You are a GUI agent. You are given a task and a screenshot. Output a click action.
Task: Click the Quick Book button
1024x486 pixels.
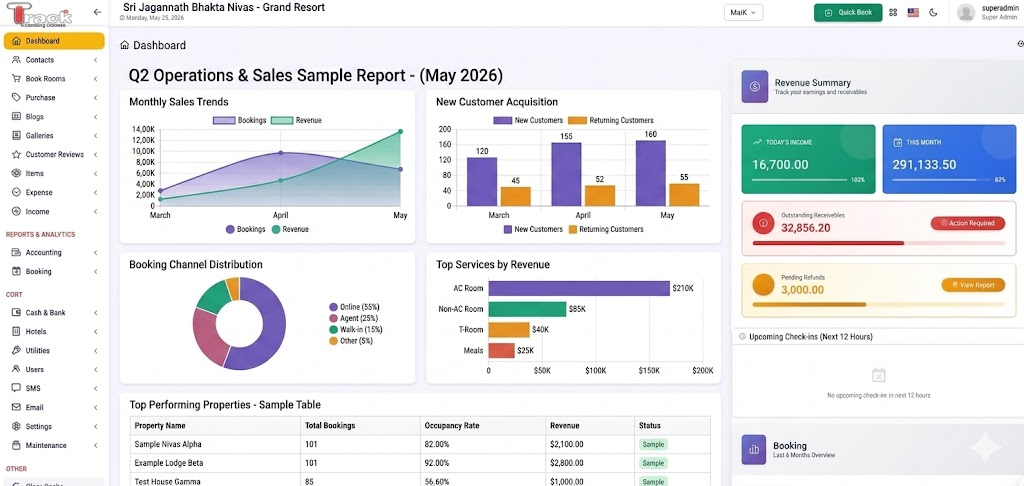pos(848,12)
